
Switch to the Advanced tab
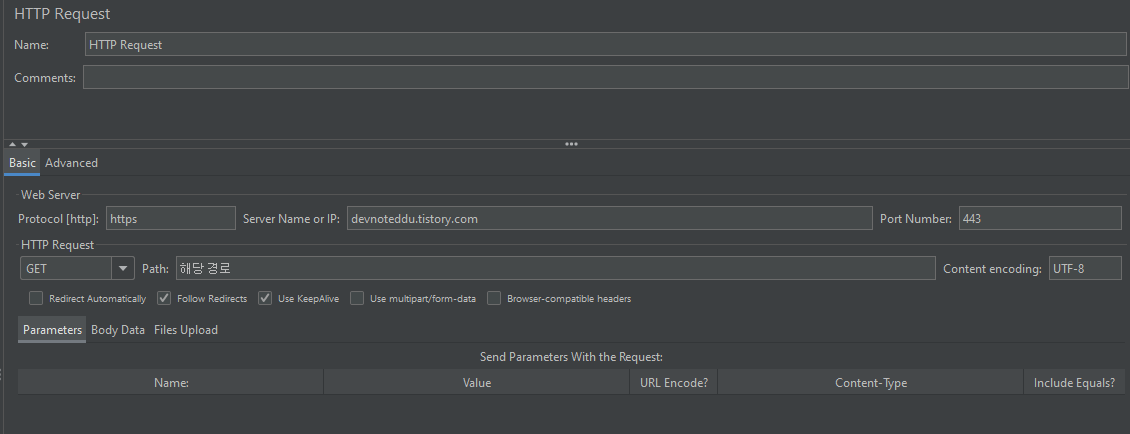(71, 163)
